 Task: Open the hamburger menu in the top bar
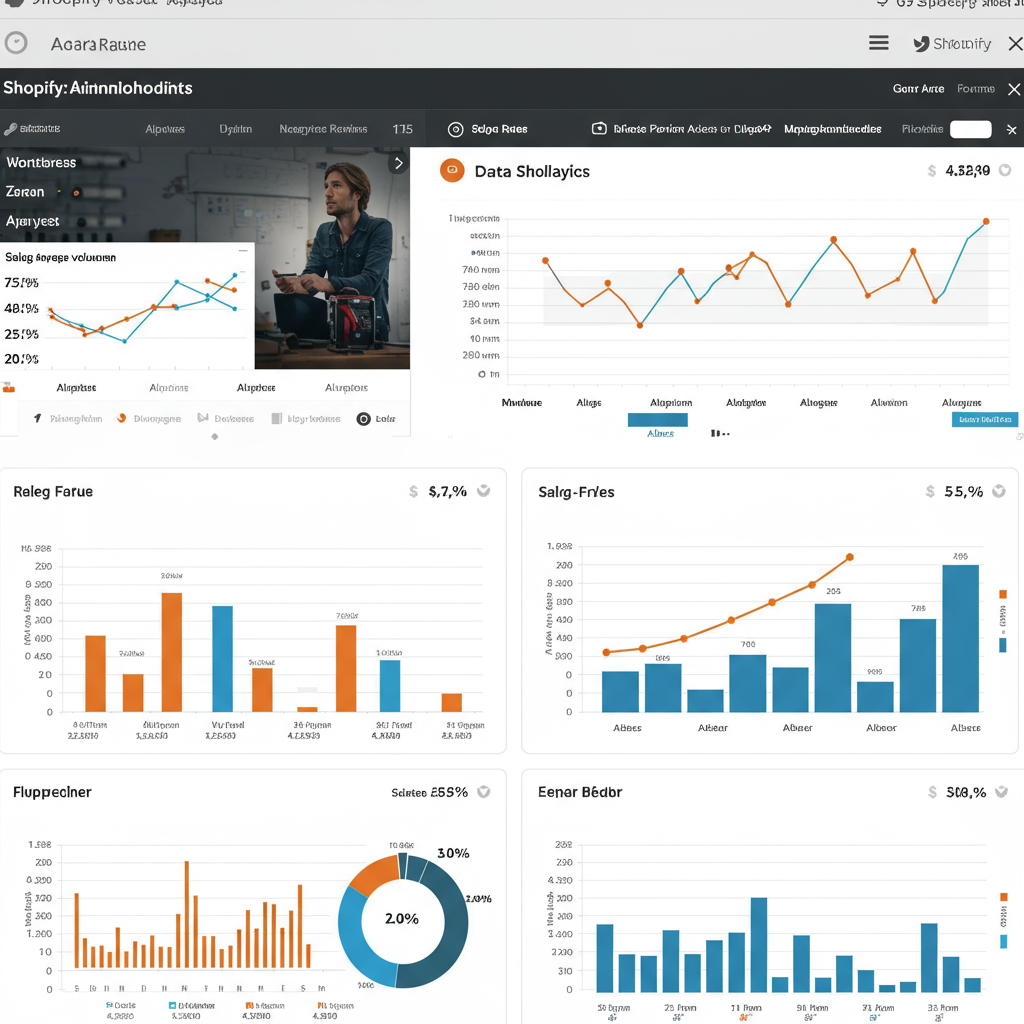879,43
